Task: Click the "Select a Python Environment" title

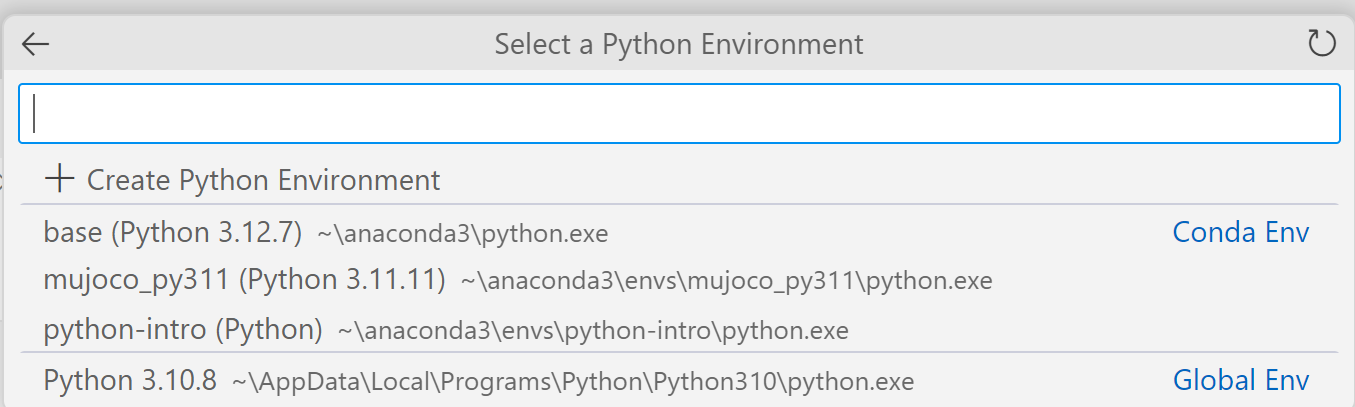Action: pyautogui.click(x=678, y=44)
